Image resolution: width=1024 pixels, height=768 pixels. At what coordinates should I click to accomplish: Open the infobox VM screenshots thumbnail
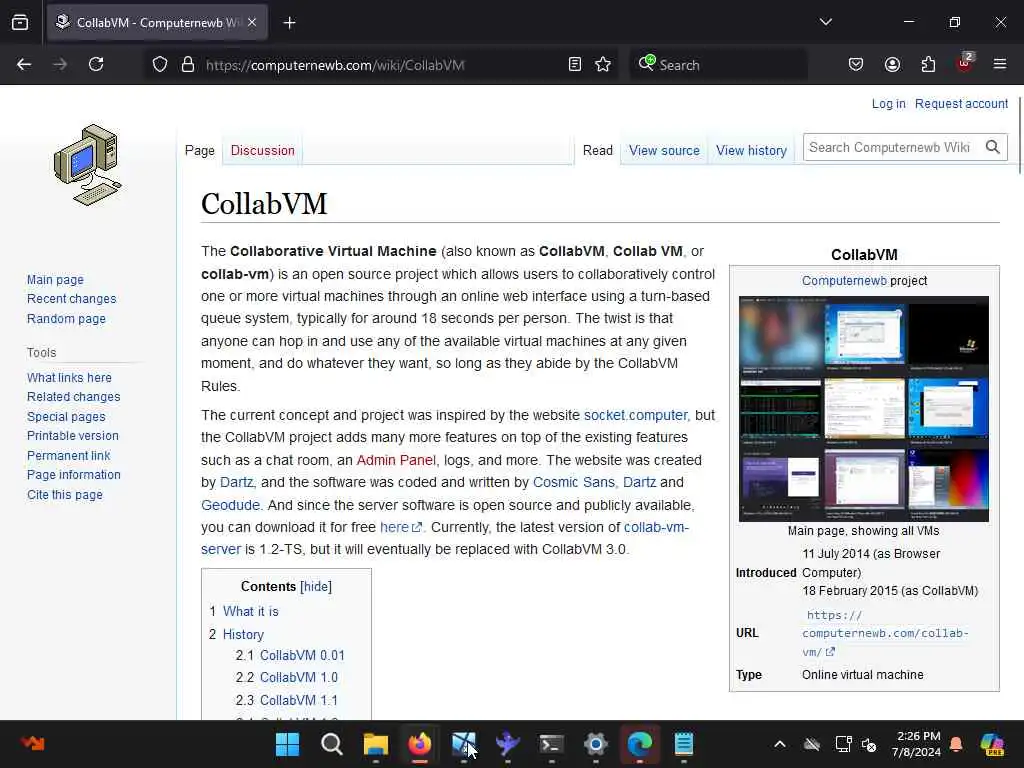(x=863, y=409)
